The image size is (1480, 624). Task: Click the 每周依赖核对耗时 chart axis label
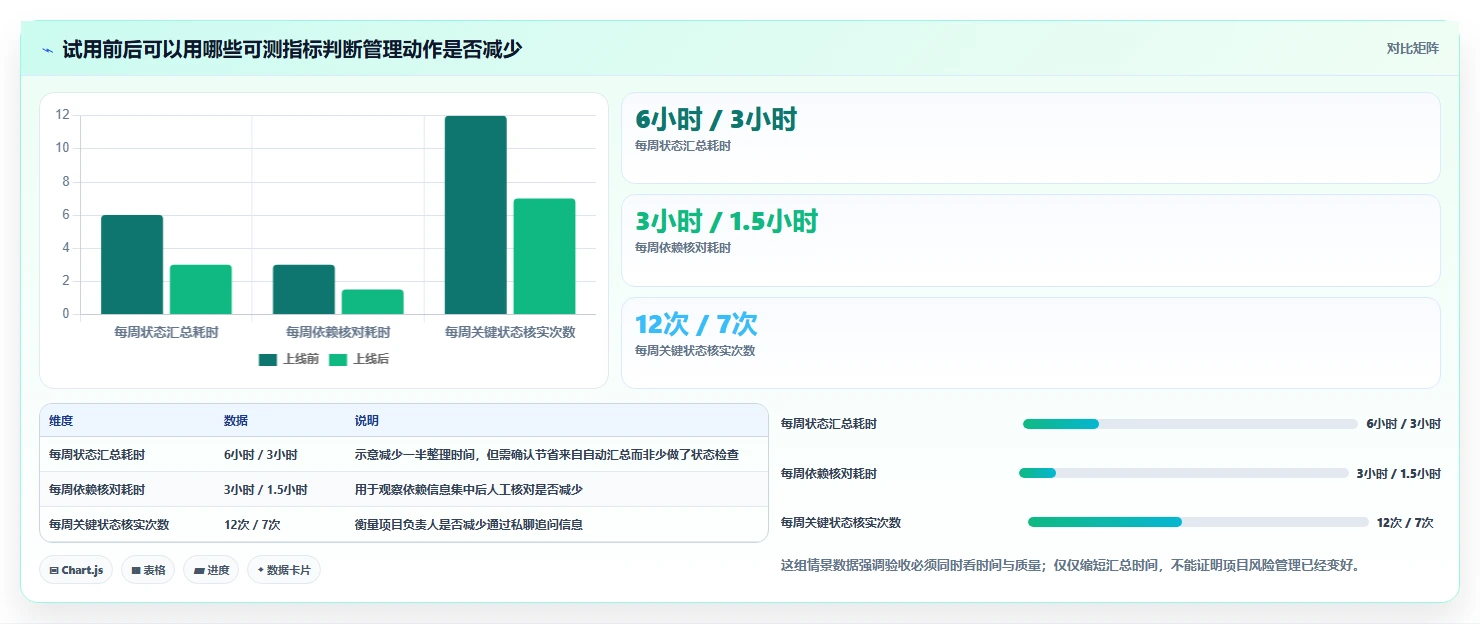pyautogui.click(x=338, y=332)
